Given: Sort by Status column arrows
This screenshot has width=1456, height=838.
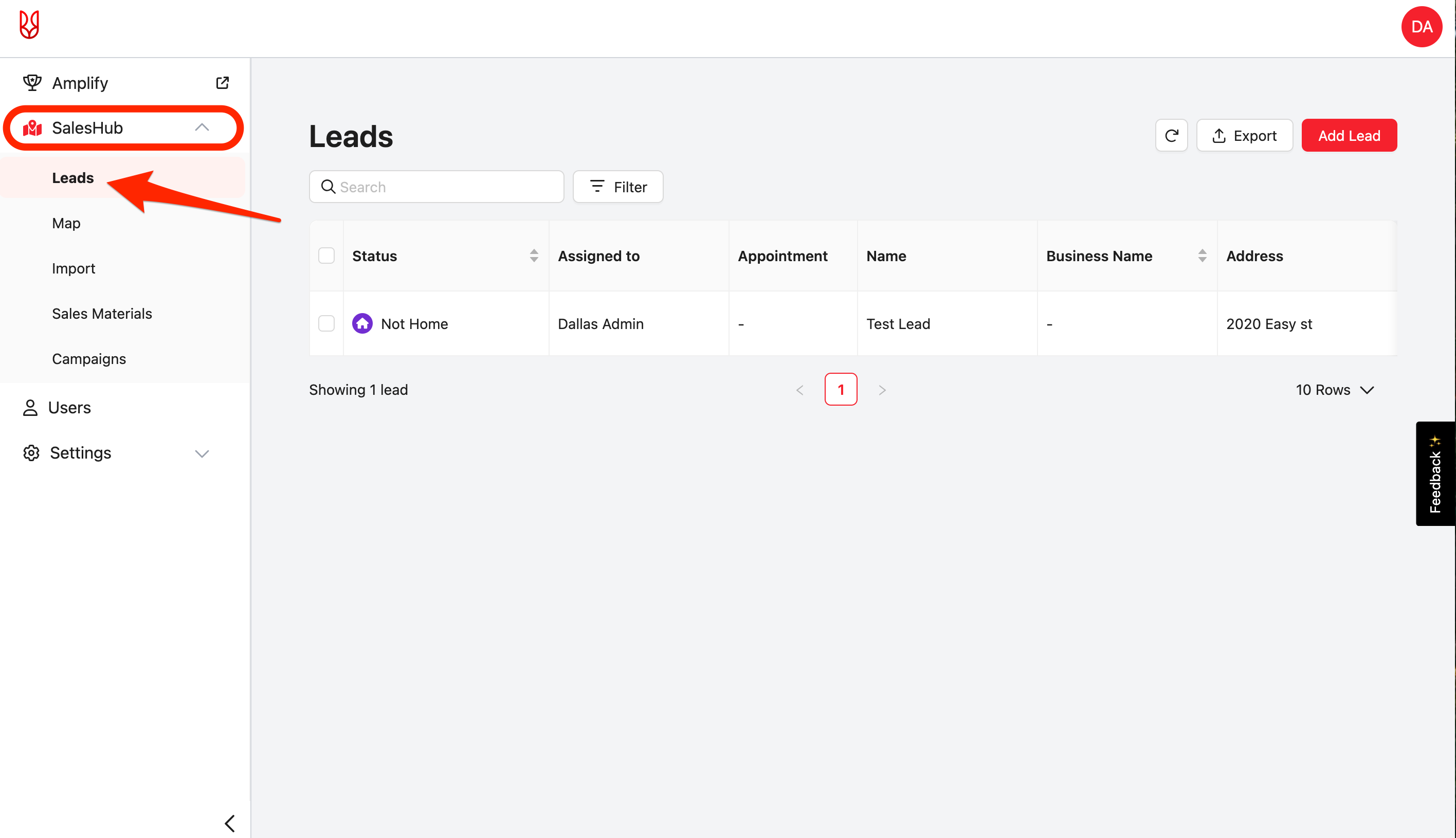Looking at the screenshot, I should click(x=534, y=256).
